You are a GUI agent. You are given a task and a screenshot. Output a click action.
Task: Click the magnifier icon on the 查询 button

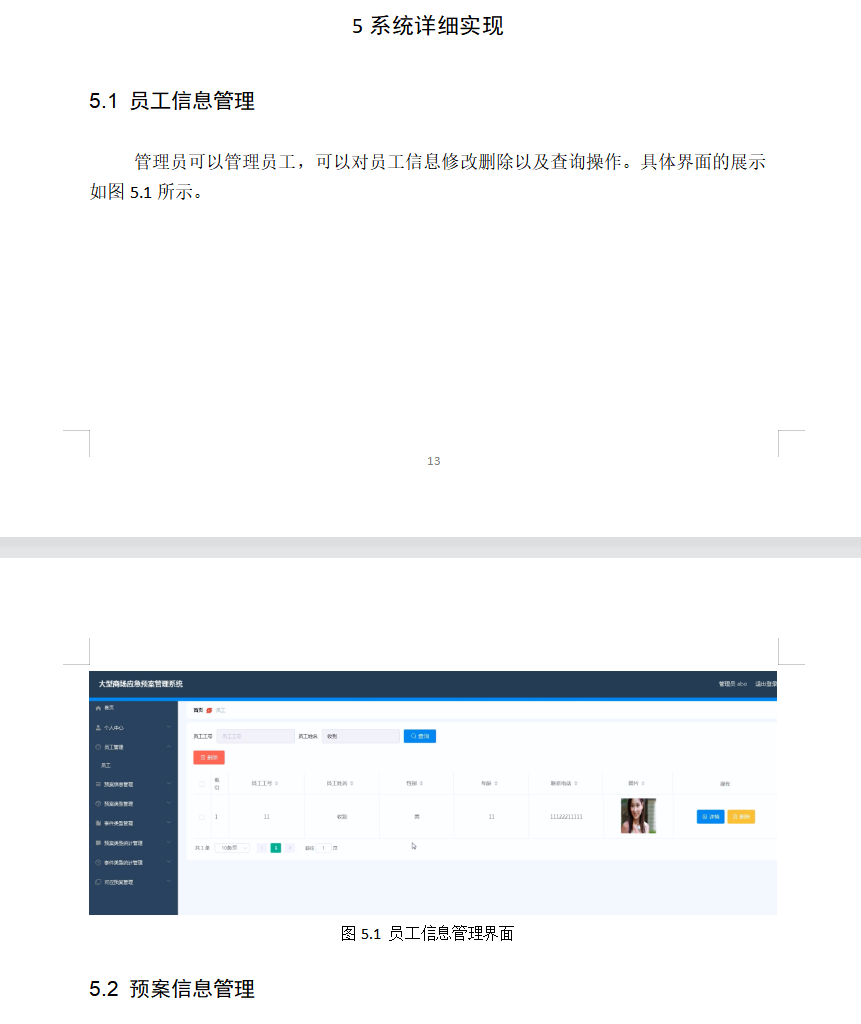(413, 735)
